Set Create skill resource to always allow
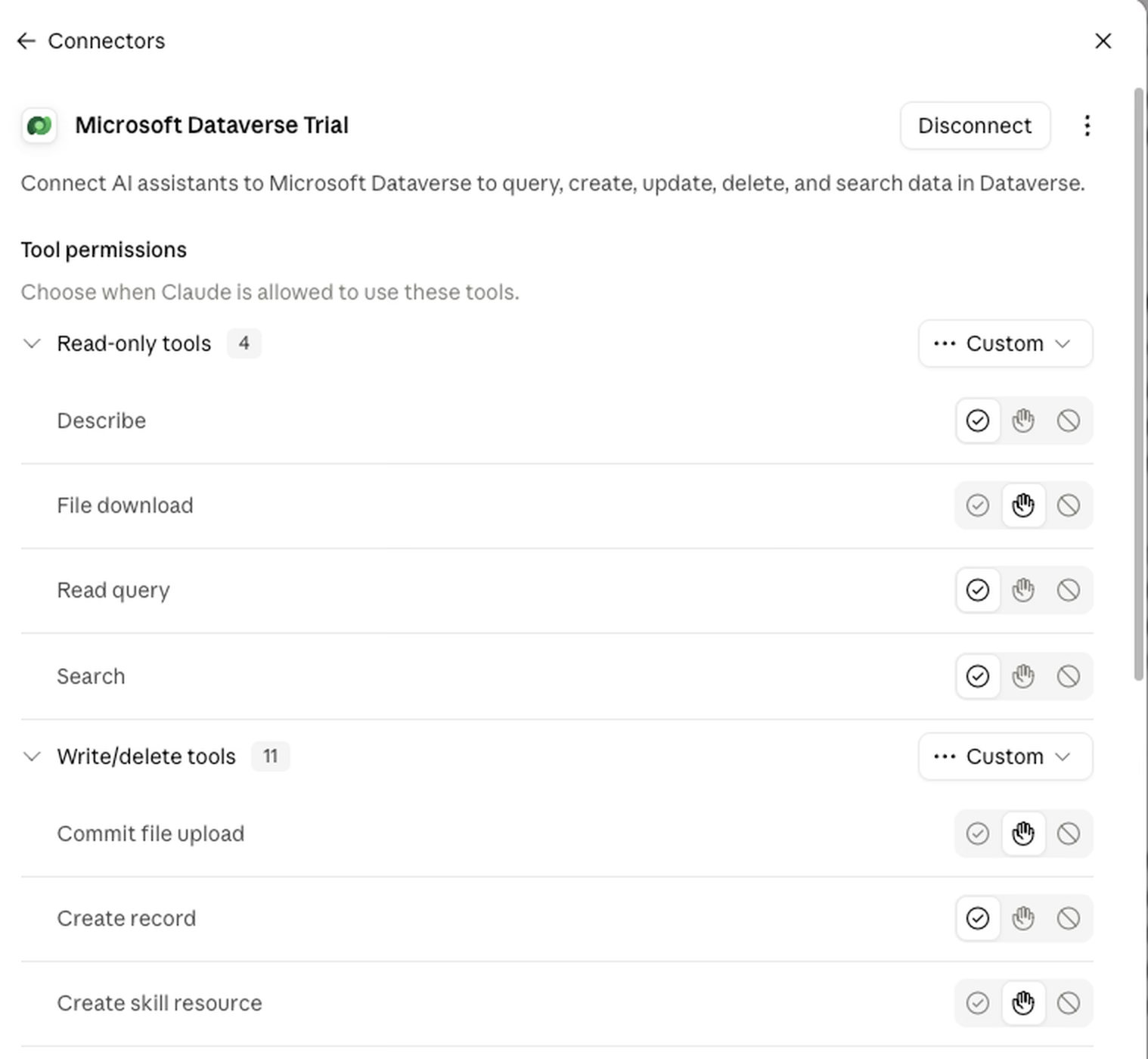The height and width of the screenshot is (1059, 1148). pyautogui.click(x=978, y=1003)
